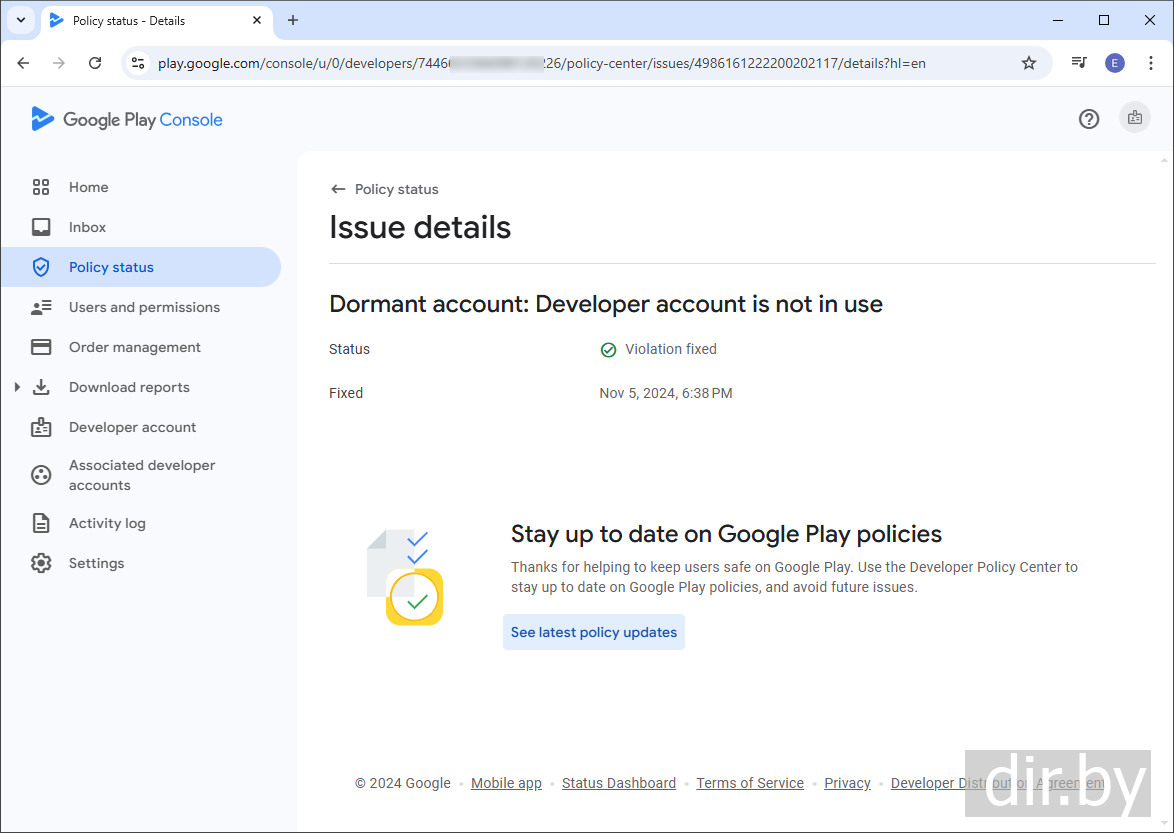The width and height of the screenshot is (1174, 833).
Task: Bookmark this page with the star icon
Action: click(1029, 63)
